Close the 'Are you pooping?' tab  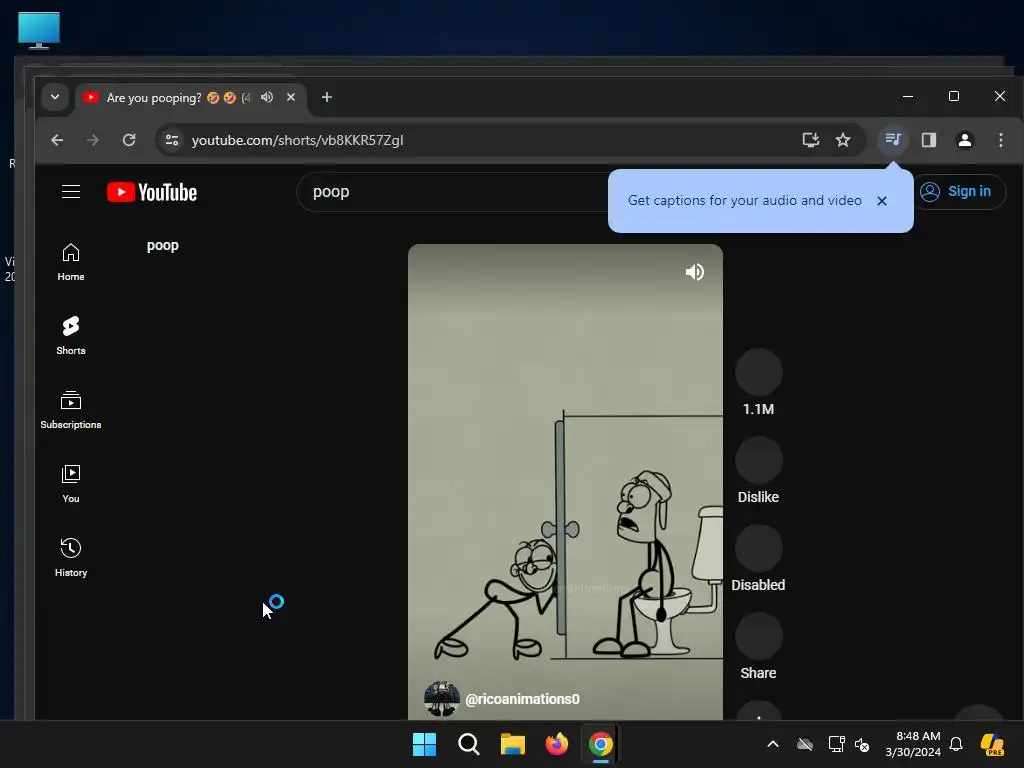coord(291,97)
